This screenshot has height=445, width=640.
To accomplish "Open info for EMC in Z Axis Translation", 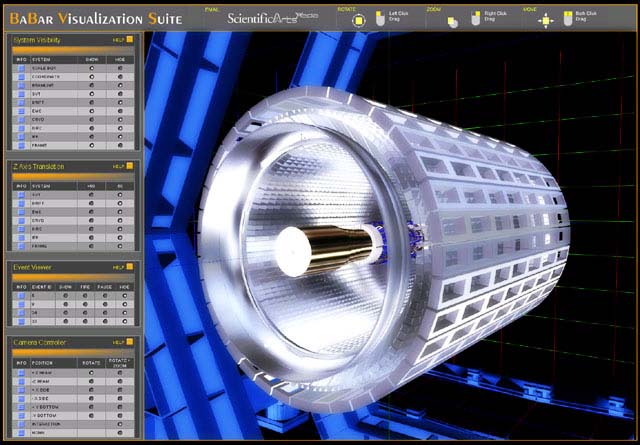I will pyautogui.click(x=21, y=212).
